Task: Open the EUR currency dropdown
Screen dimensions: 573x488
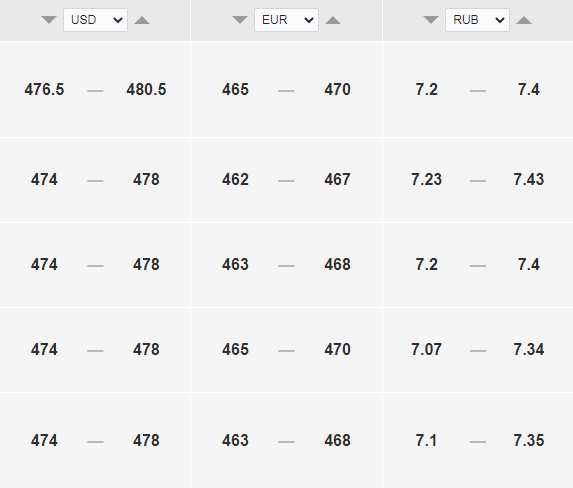Action: tap(286, 20)
